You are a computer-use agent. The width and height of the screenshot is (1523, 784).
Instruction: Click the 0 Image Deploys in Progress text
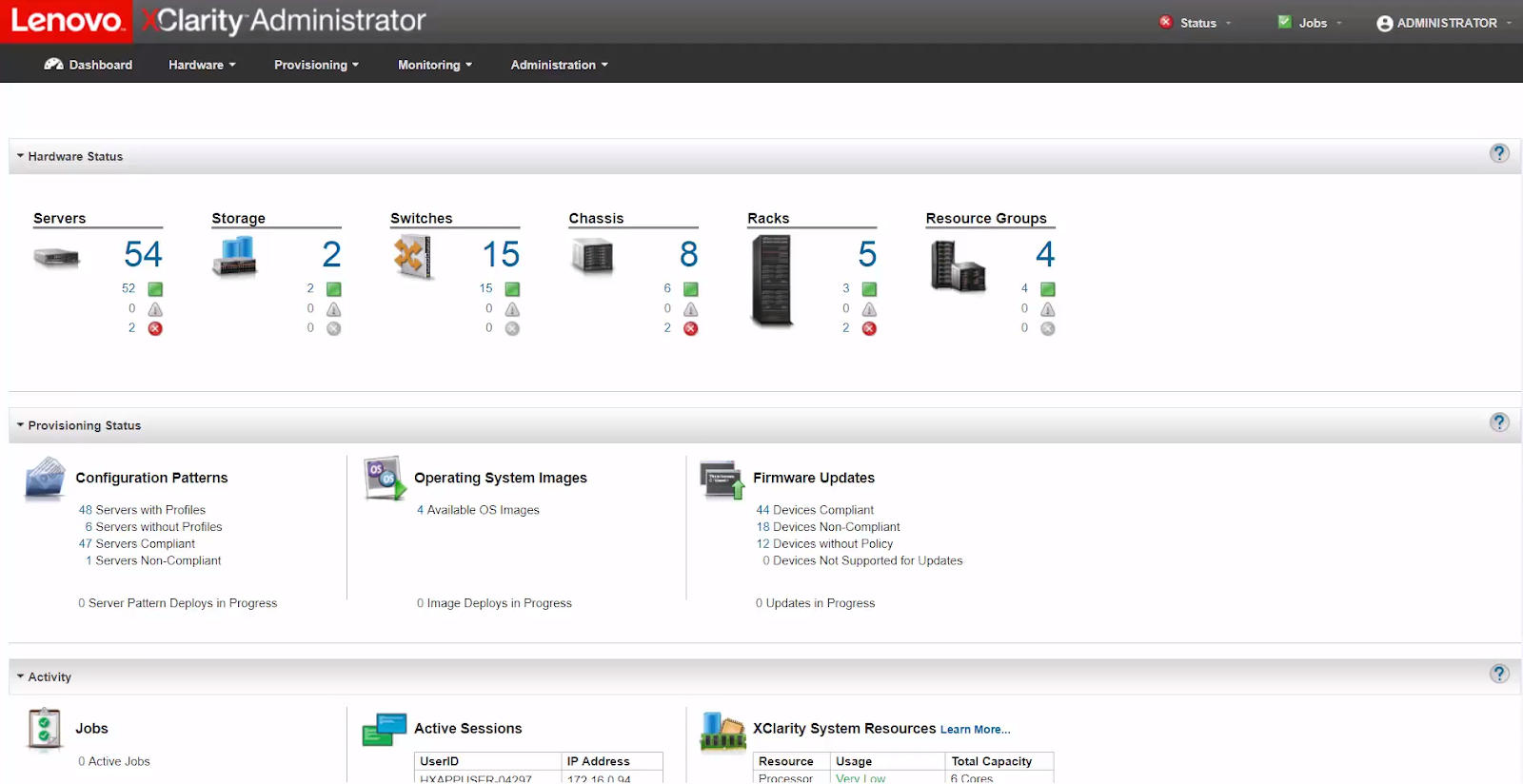click(x=494, y=603)
